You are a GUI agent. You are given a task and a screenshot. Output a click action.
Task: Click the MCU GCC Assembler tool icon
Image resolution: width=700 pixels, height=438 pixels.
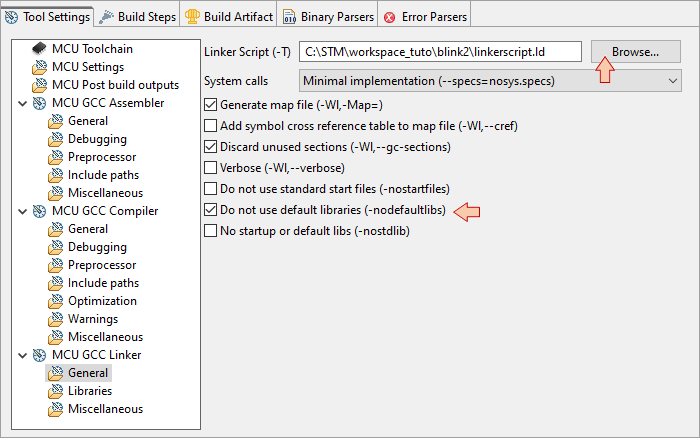point(39,103)
